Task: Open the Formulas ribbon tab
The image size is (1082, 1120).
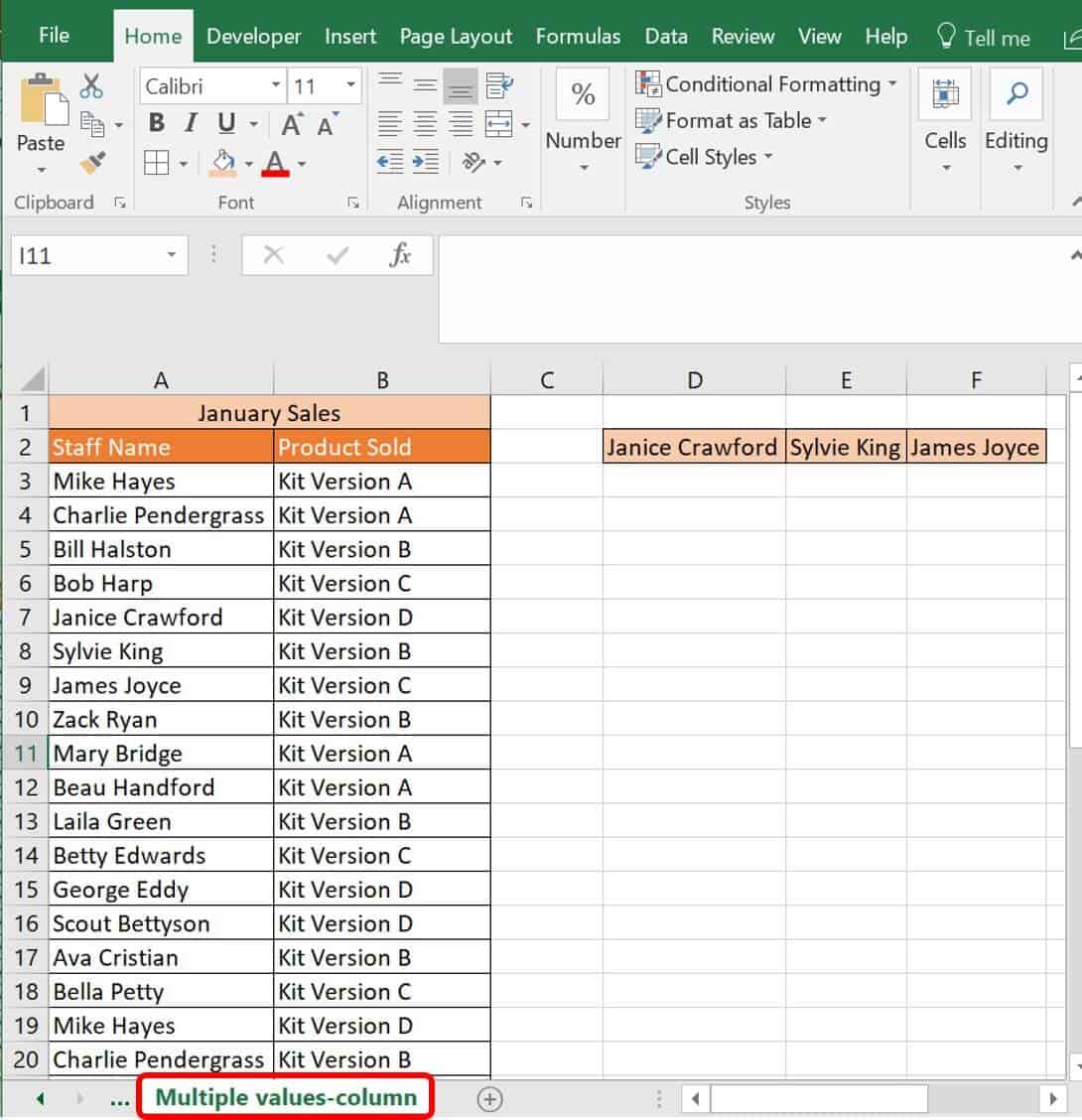Action: [579, 36]
